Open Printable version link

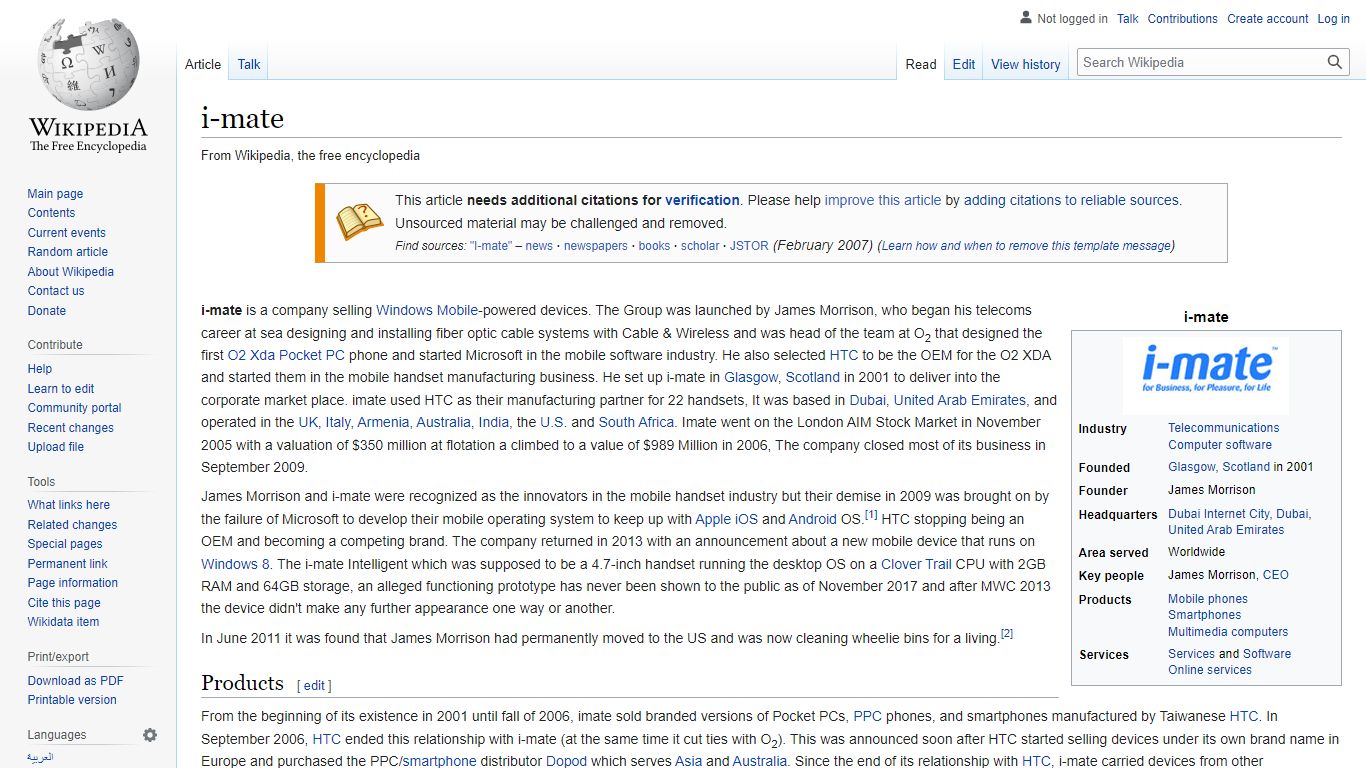[72, 700]
